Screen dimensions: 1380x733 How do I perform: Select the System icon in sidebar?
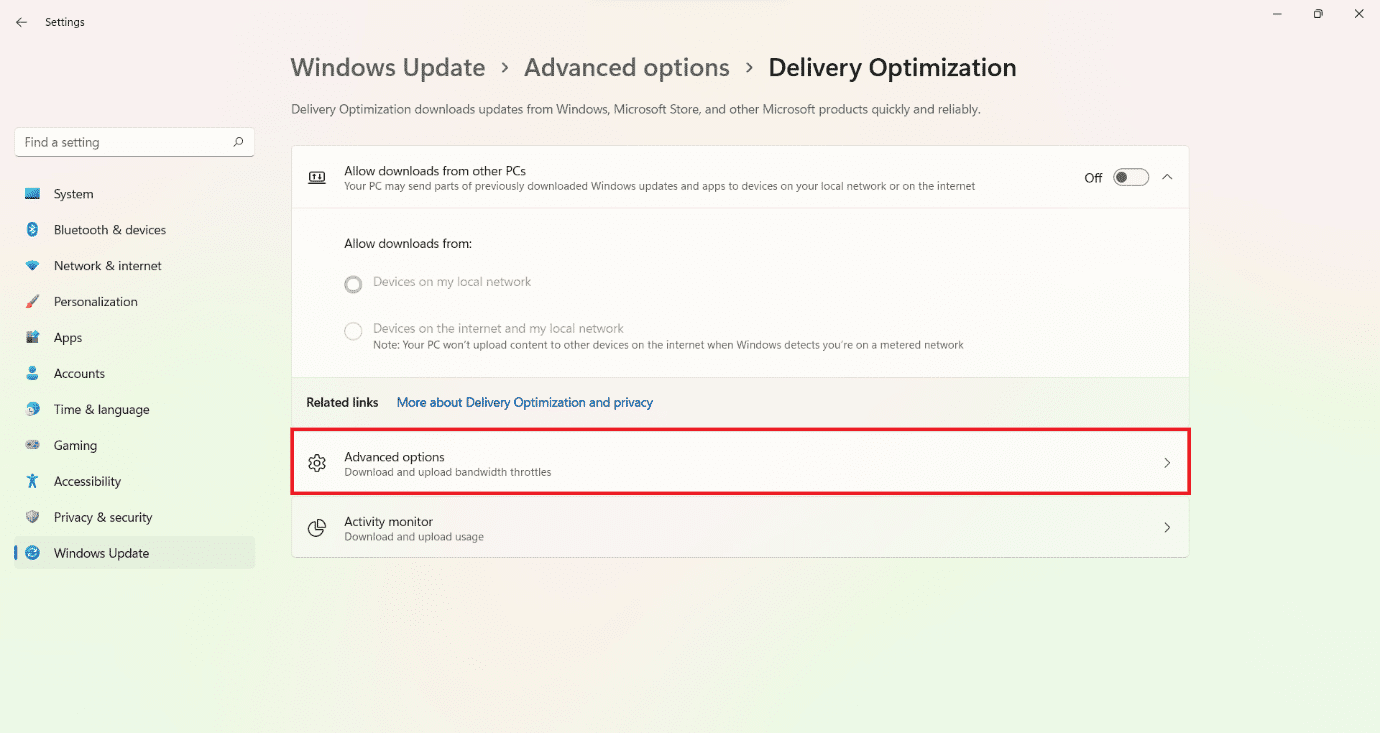point(38,193)
